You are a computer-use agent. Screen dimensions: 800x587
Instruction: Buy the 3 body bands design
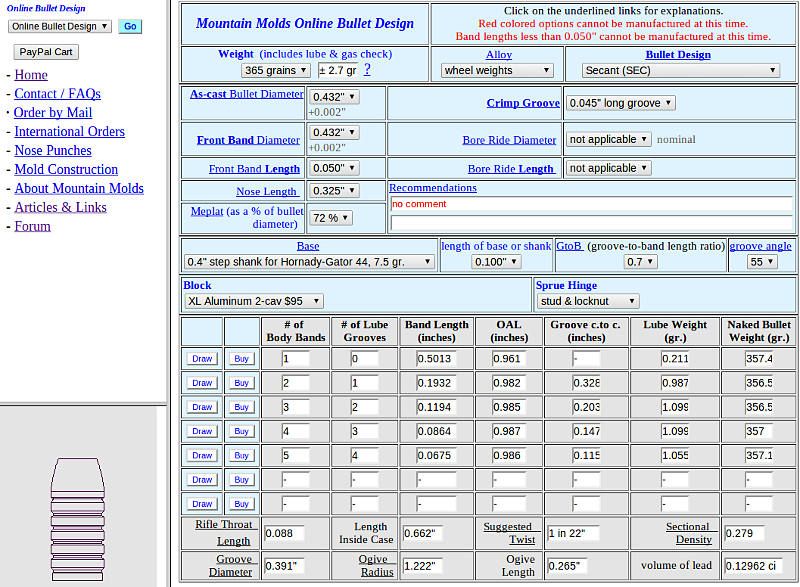click(241, 407)
